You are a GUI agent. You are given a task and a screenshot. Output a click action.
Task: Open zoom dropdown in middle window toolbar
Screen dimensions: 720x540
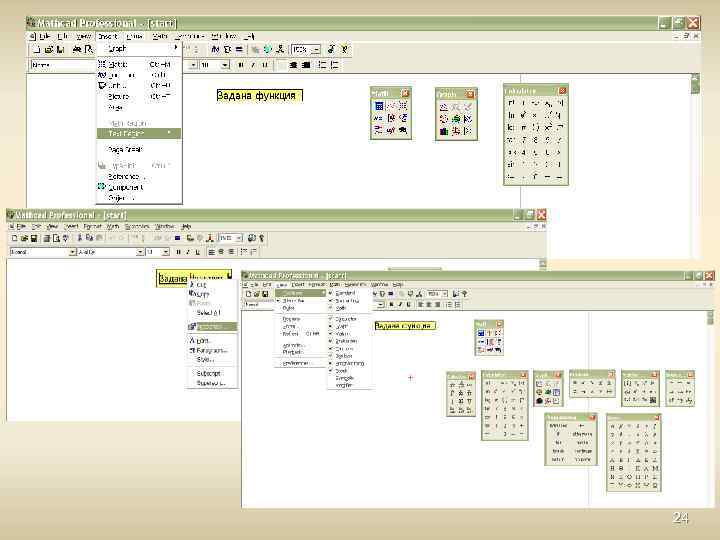click(x=239, y=238)
